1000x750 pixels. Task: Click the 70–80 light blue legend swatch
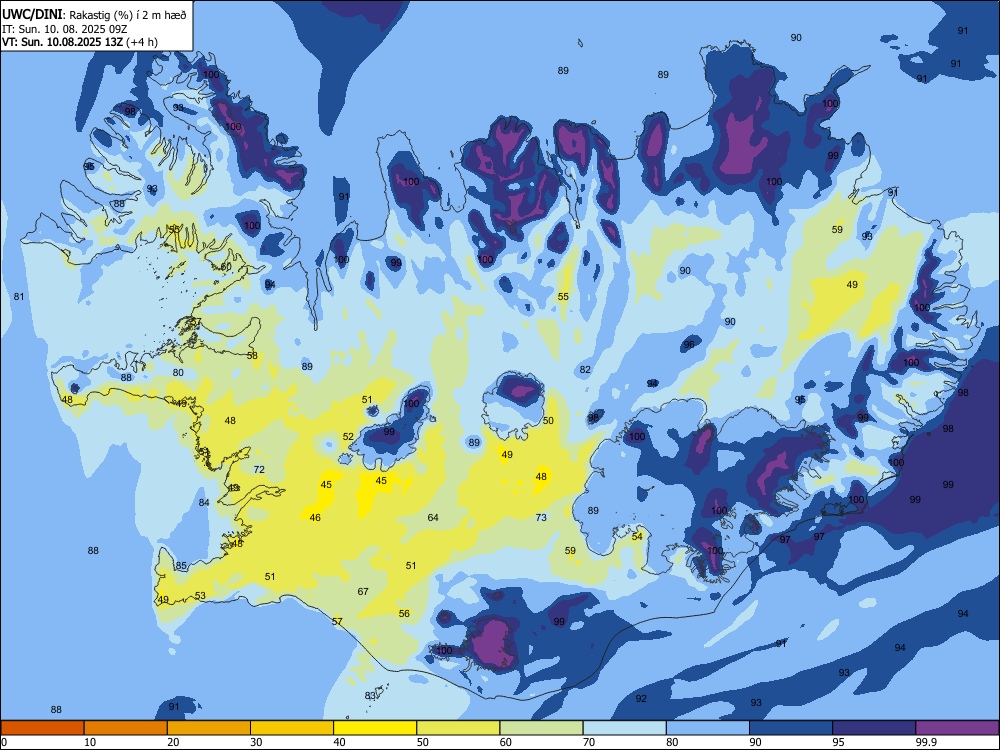pos(625,728)
